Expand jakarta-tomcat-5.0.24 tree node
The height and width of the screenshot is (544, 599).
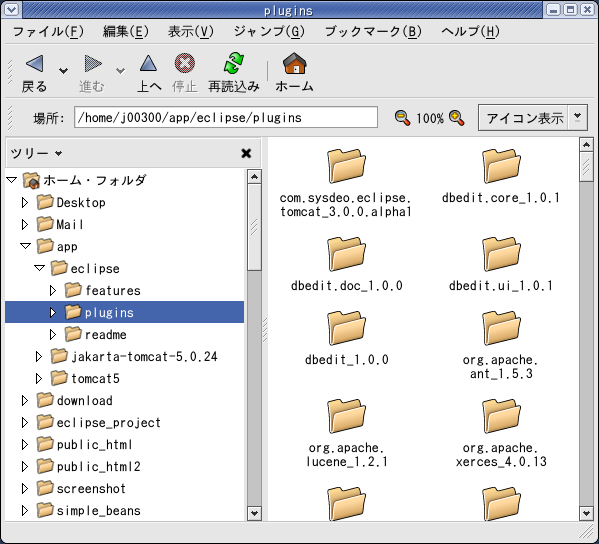click(x=39, y=357)
